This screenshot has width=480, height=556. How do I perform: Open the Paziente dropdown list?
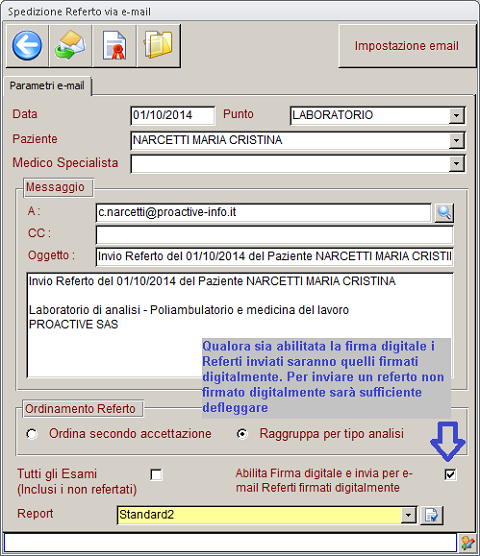click(x=457, y=141)
